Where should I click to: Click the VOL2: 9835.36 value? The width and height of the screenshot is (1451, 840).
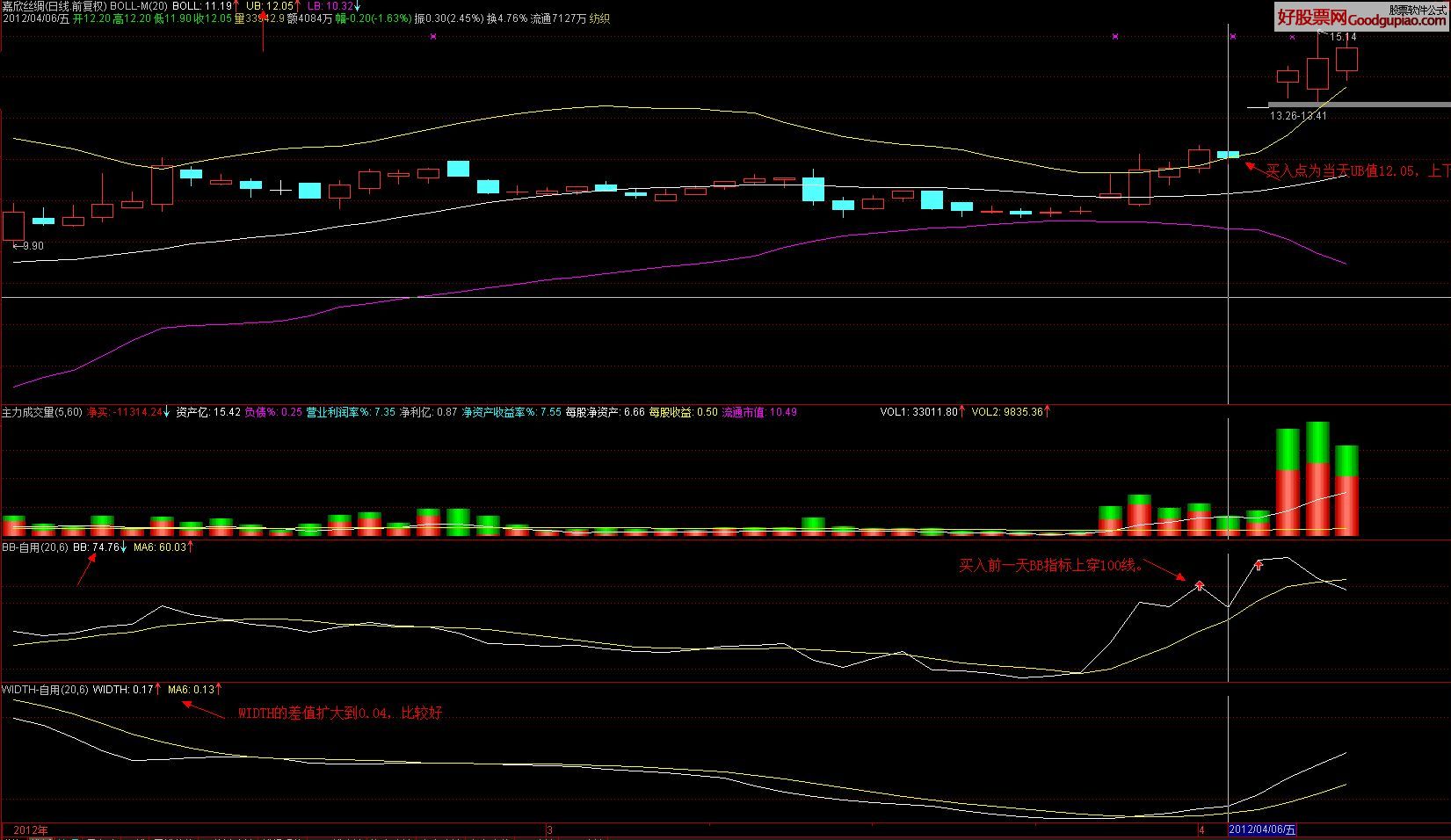pyautogui.click(x=1007, y=411)
